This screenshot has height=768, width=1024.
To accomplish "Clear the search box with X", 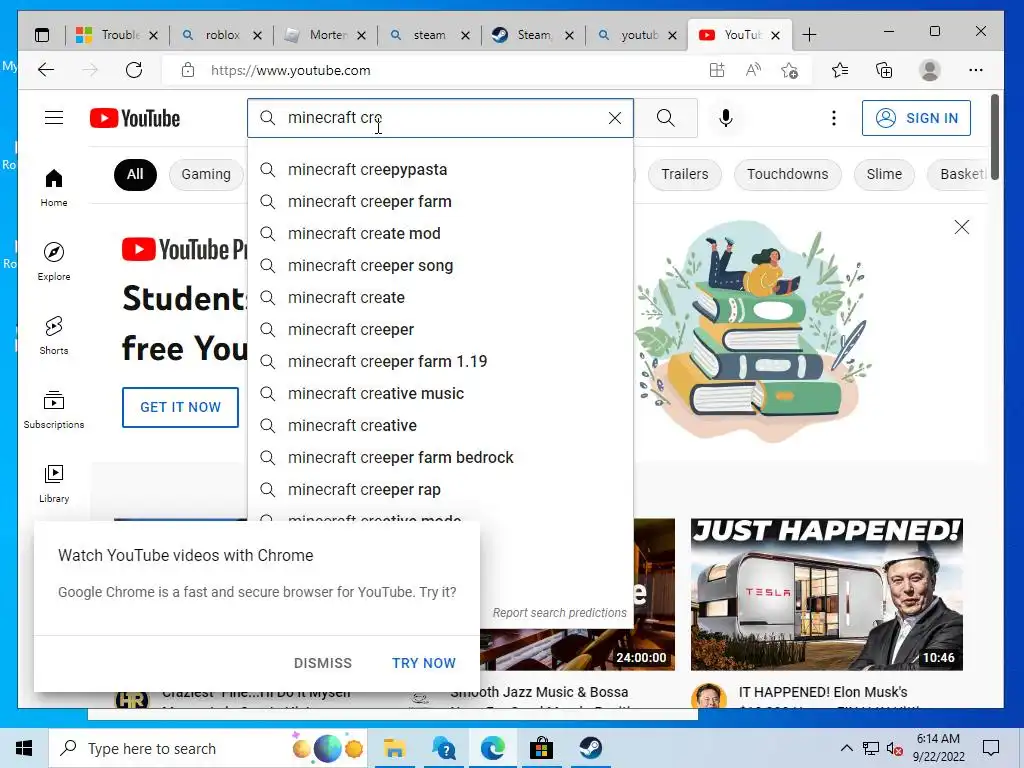I will 615,118.
